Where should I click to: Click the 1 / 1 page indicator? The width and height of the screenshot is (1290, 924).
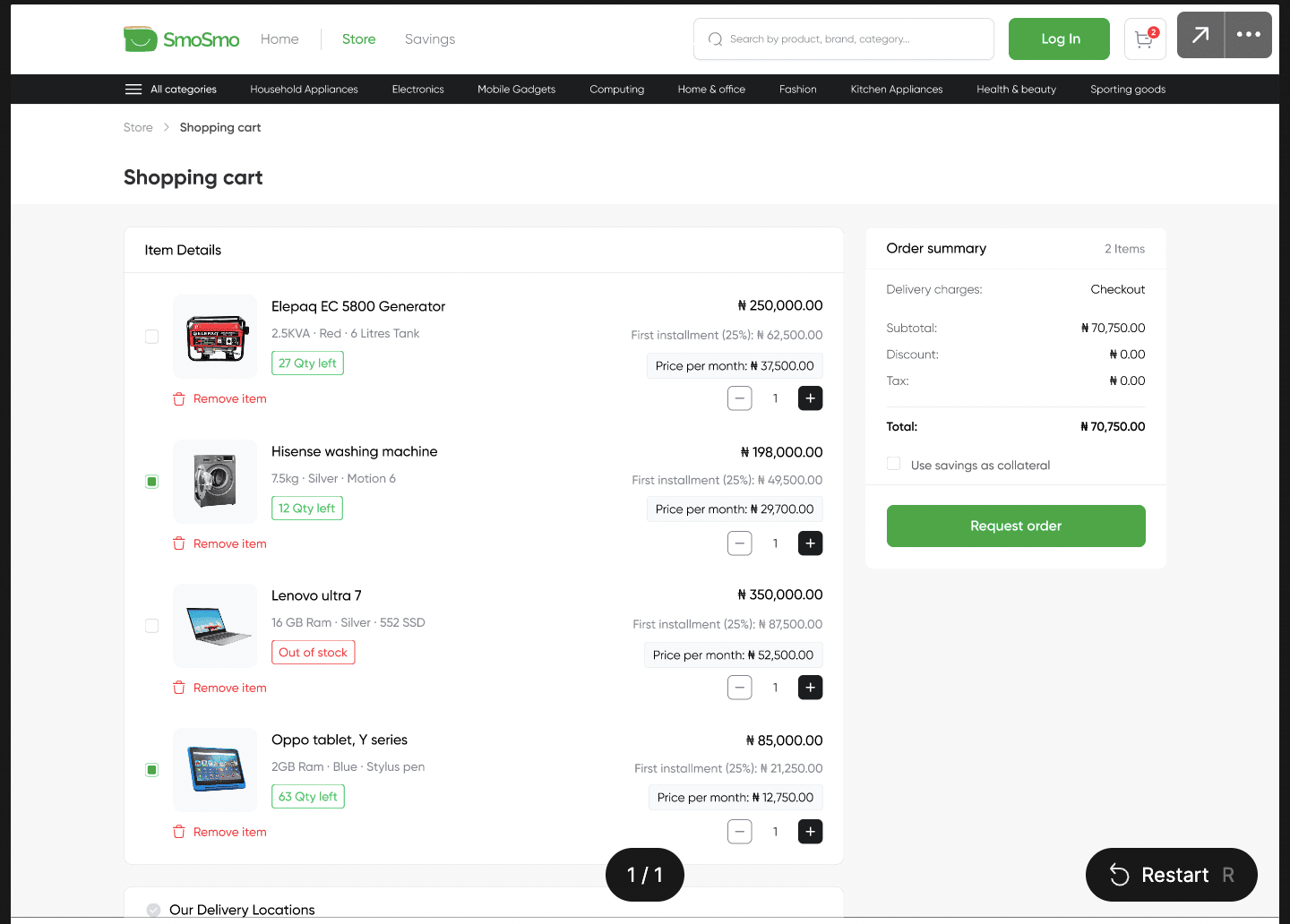[x=645, y=875]
